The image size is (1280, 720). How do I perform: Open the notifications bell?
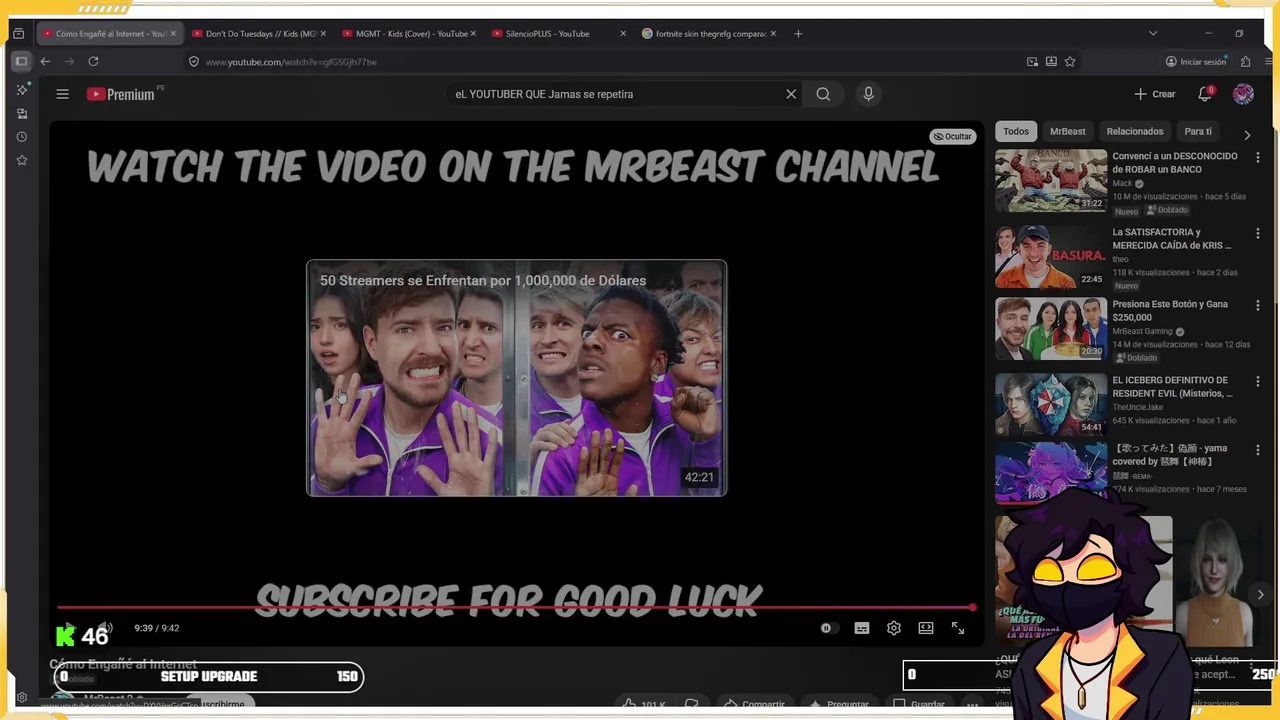click(1205, 94)
